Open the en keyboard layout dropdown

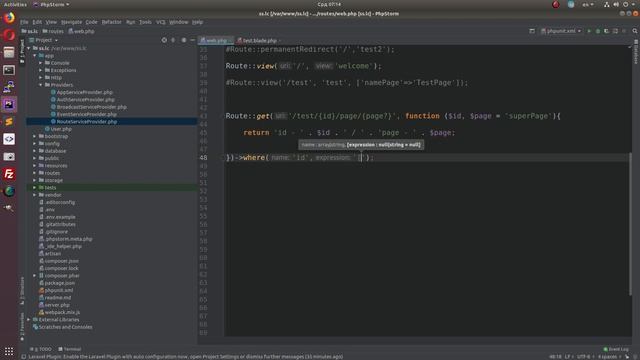(588, 4)
